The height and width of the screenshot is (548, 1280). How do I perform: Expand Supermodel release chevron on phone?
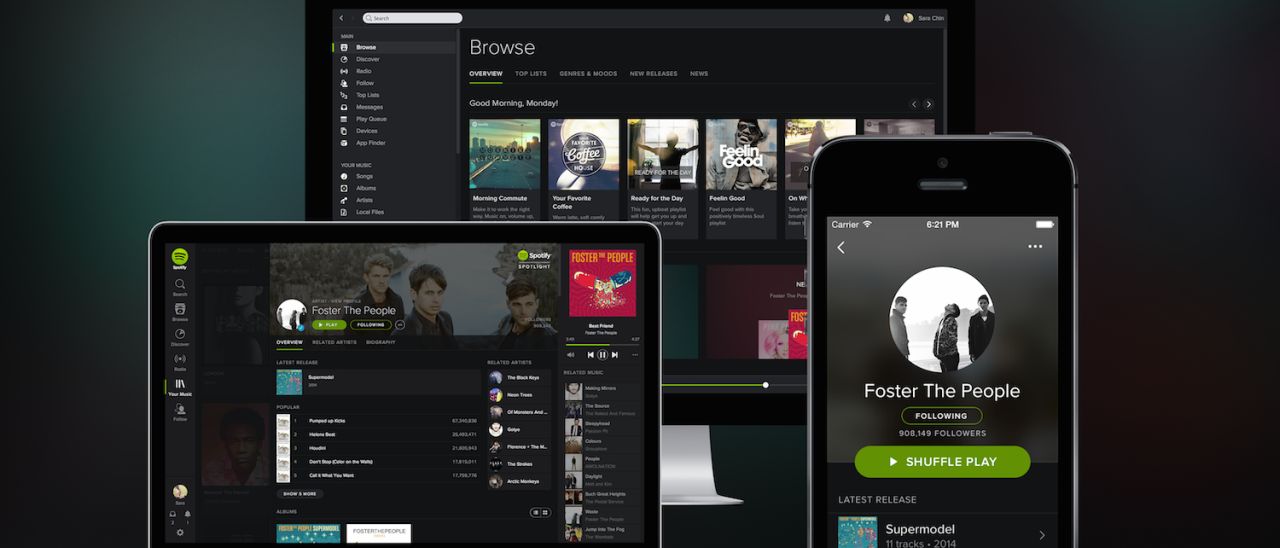click(1041, 536)
